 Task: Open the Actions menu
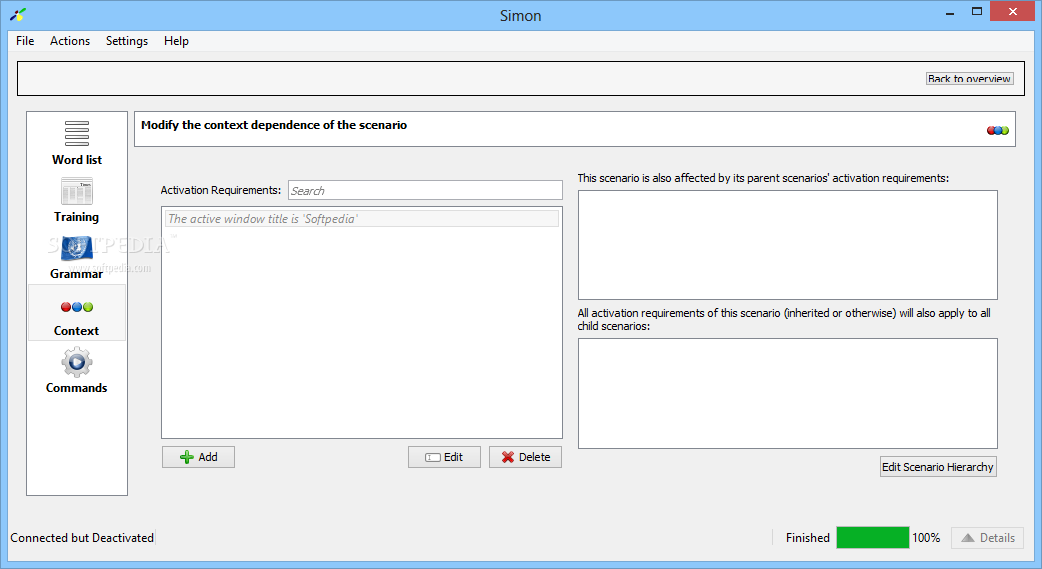(70, 41)
